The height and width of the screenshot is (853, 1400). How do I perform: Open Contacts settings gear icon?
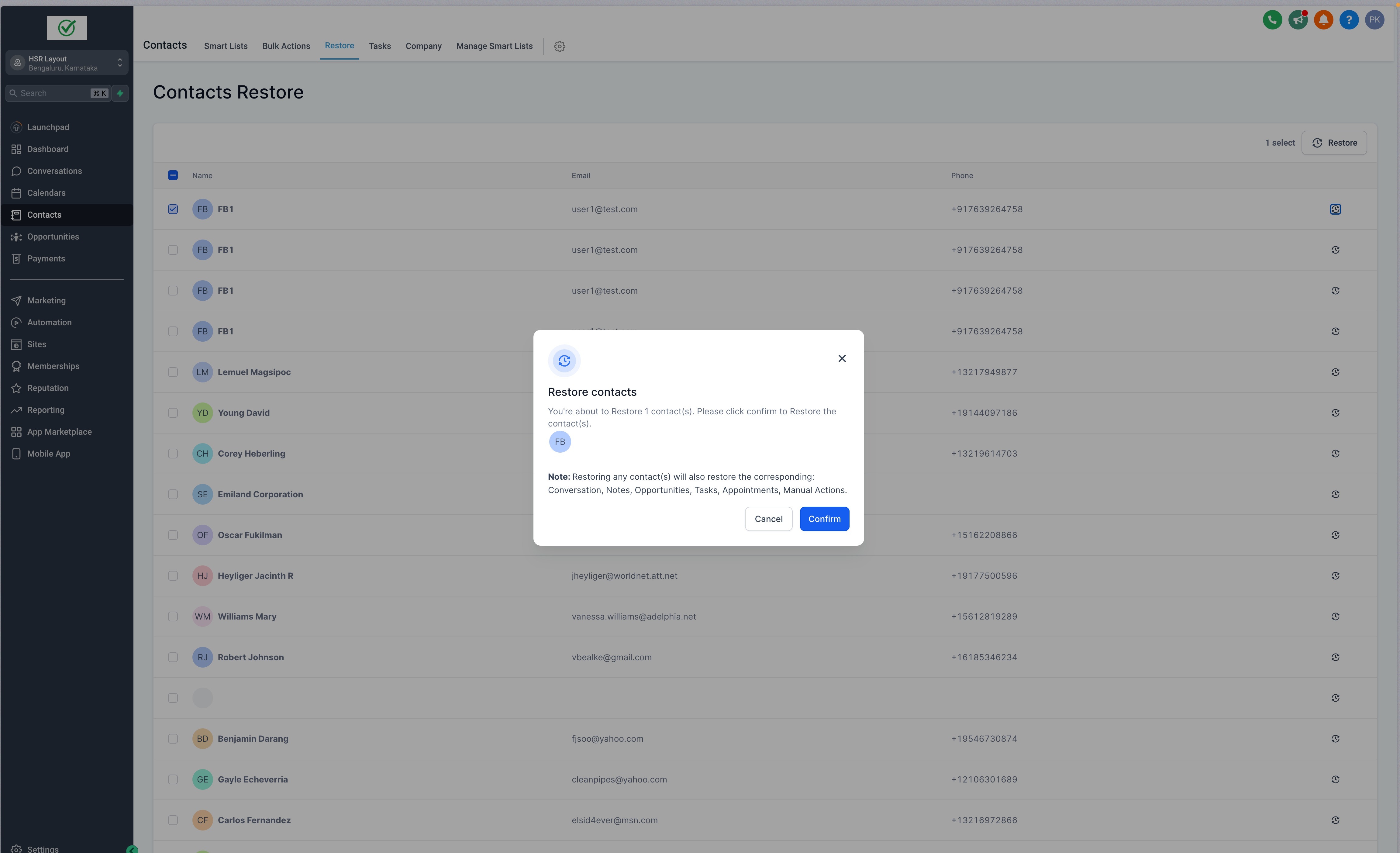(x=560, y=47)
